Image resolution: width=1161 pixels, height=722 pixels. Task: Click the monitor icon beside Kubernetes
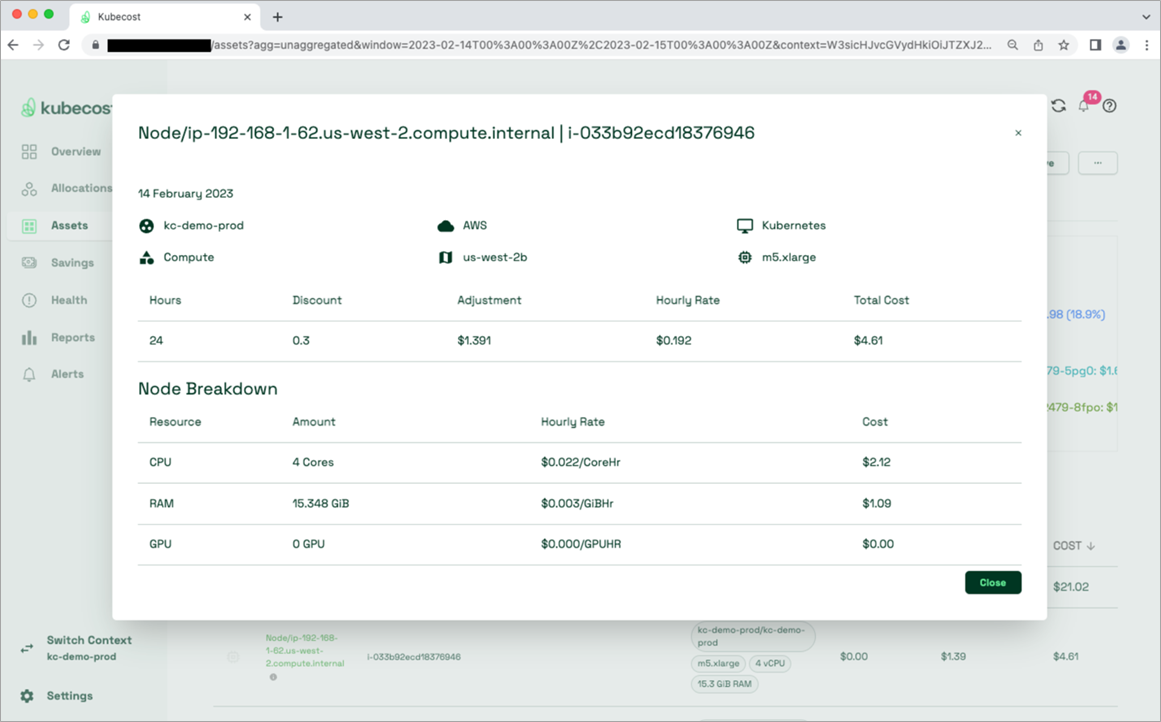point(745,226)
